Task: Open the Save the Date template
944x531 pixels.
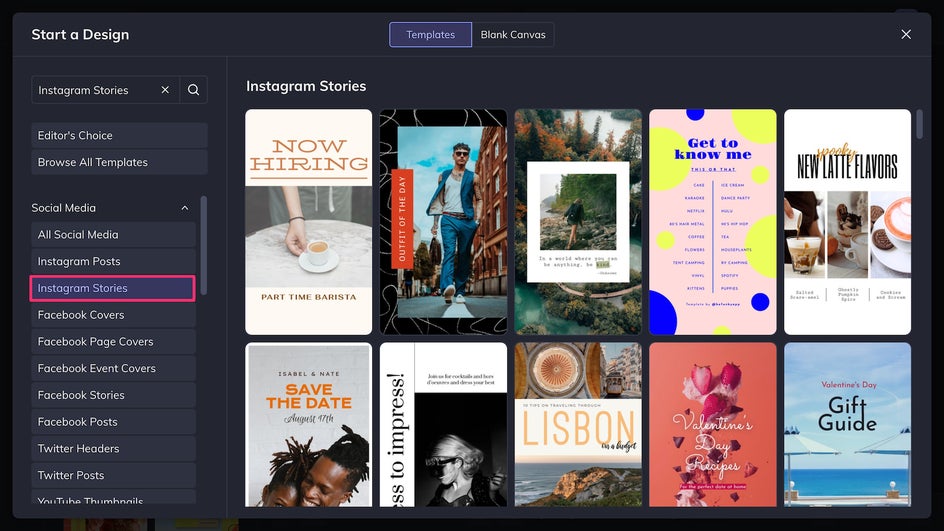Action: click(308, 424)
